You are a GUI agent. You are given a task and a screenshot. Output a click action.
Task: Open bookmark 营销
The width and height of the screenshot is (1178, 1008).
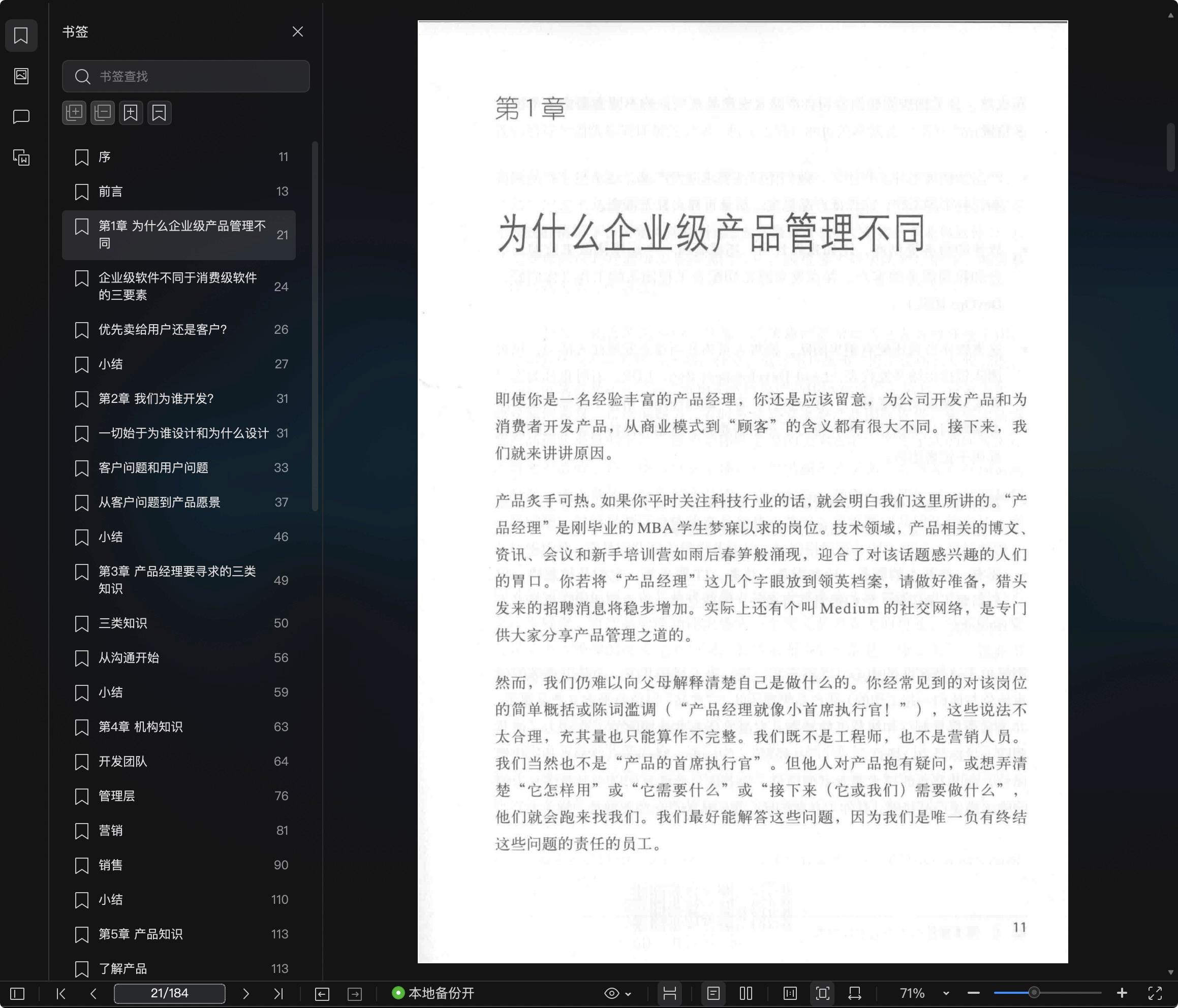coord(178,831)
